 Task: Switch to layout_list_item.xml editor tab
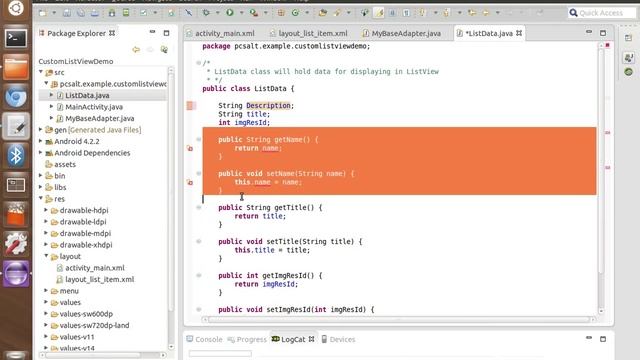coord(309,33)
